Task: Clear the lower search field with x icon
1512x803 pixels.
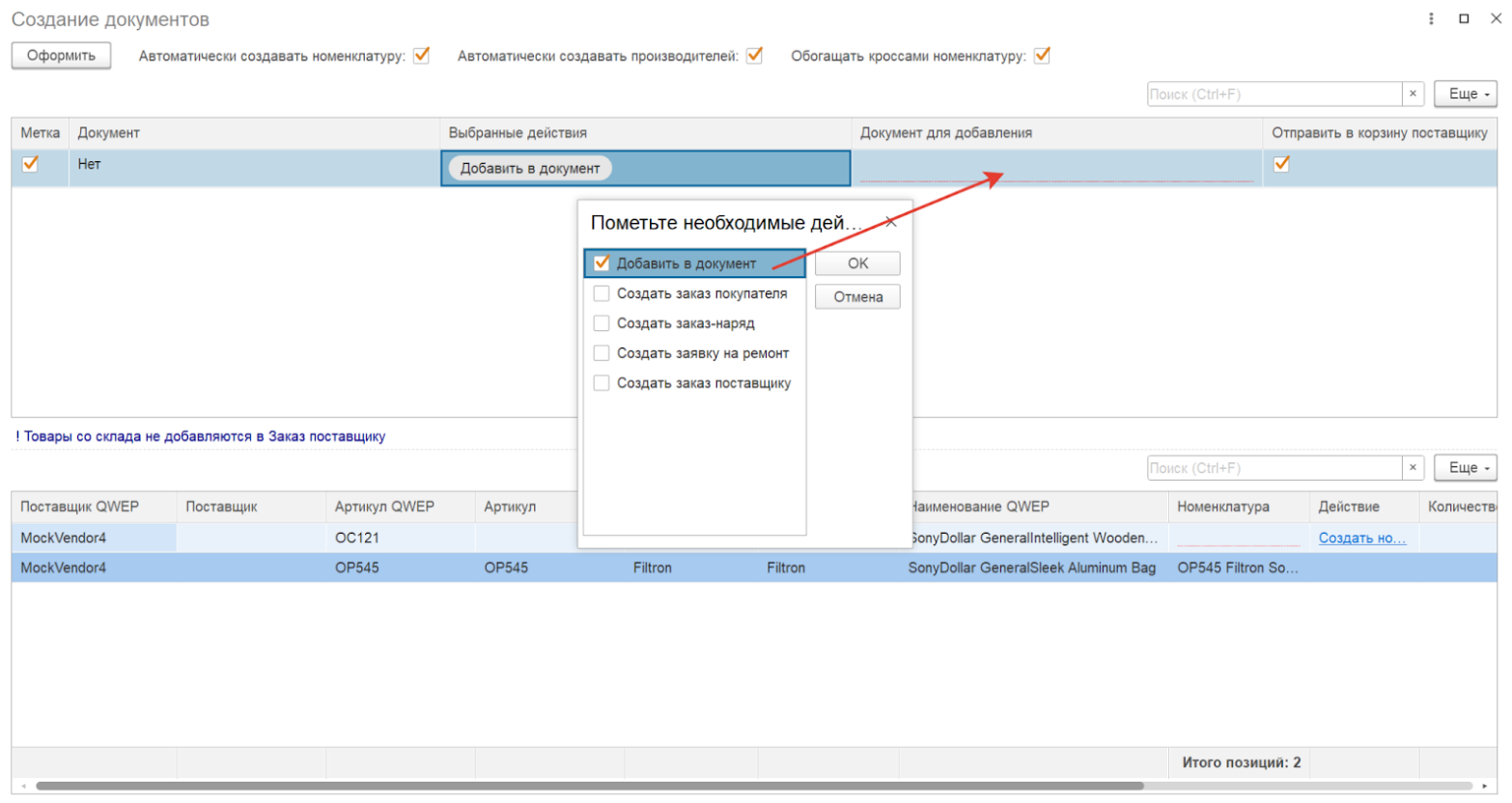Action: click(x=1413, y=468)
